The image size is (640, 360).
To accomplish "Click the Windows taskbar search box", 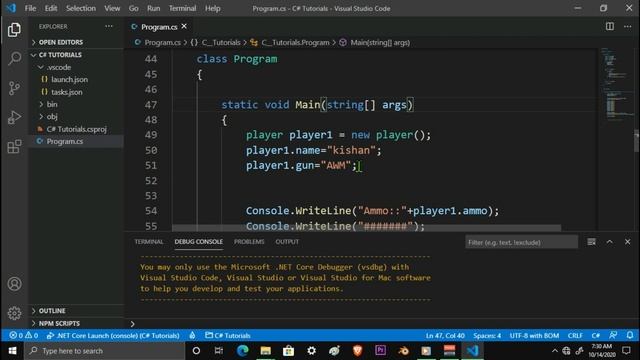I will pyautogui.click(x=104, y=351).
